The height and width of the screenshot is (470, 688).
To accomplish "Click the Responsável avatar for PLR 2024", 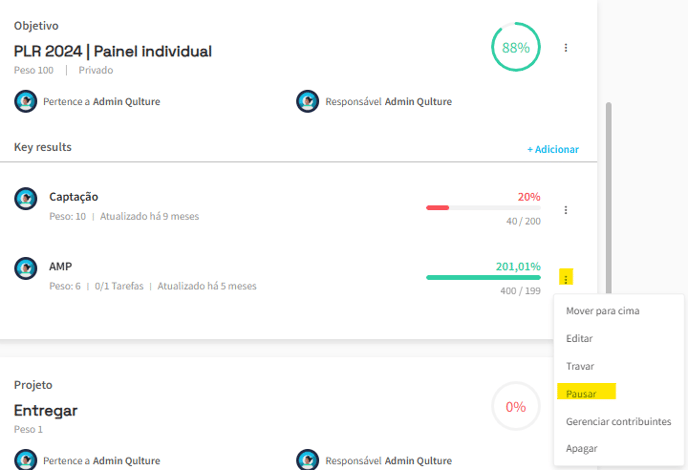I will [308, 101].
